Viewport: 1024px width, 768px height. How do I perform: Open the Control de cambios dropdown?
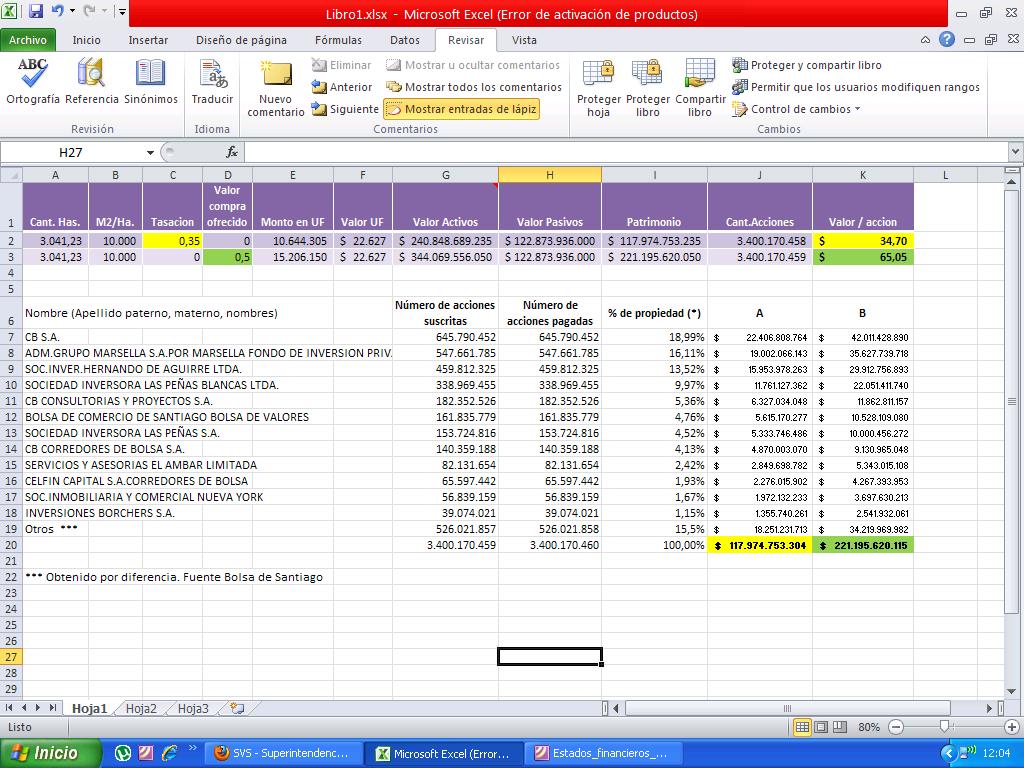tap(796, 109)
